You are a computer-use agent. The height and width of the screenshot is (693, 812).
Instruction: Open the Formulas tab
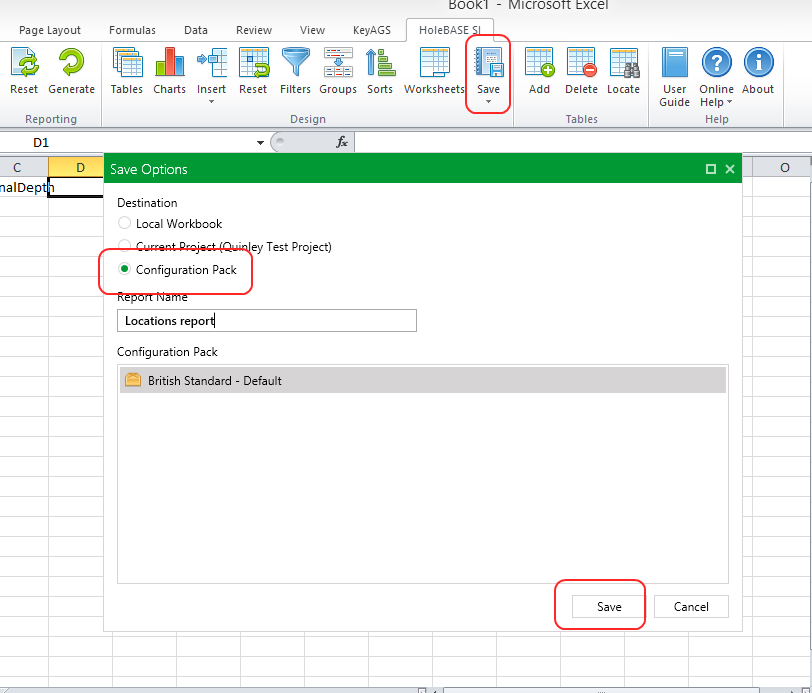(132, 30)
